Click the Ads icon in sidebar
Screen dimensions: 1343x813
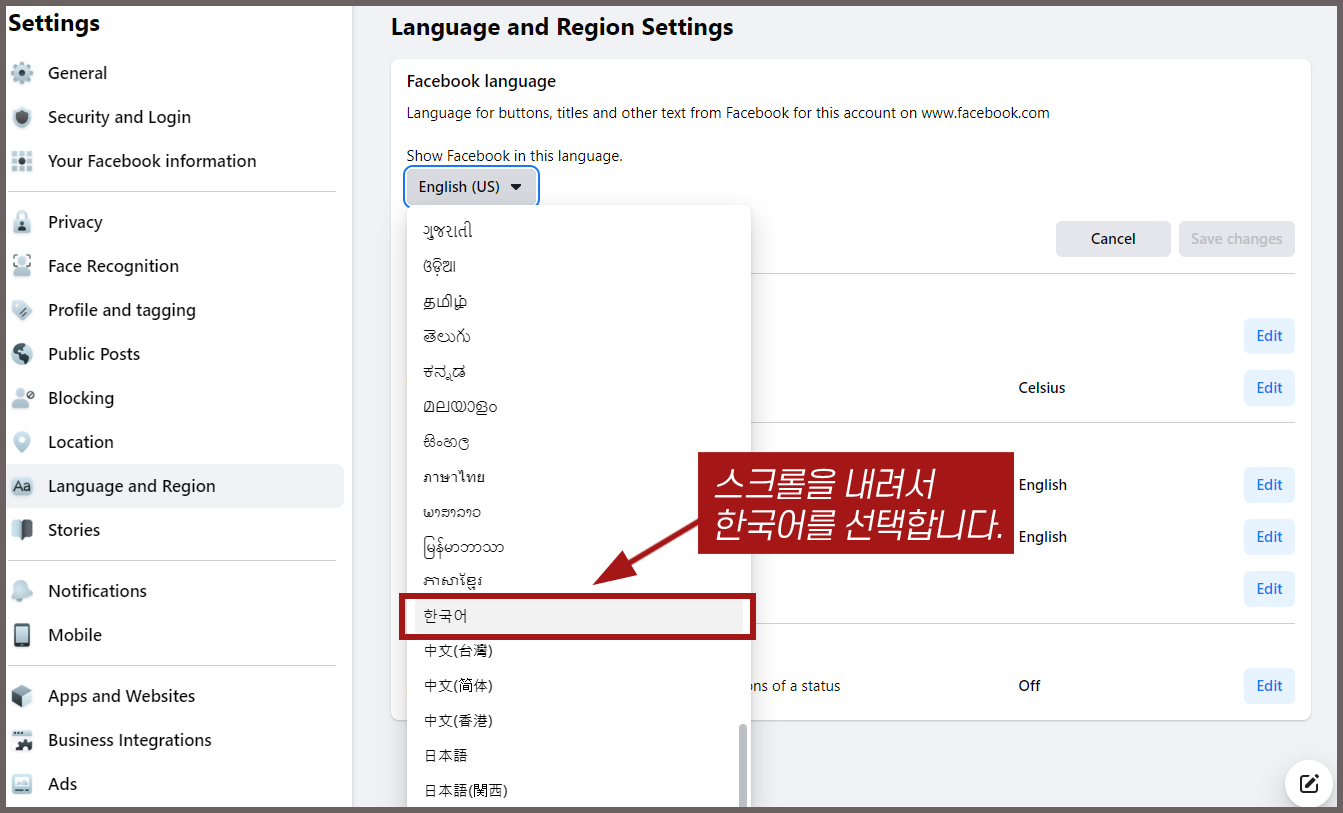pos(22,784)
